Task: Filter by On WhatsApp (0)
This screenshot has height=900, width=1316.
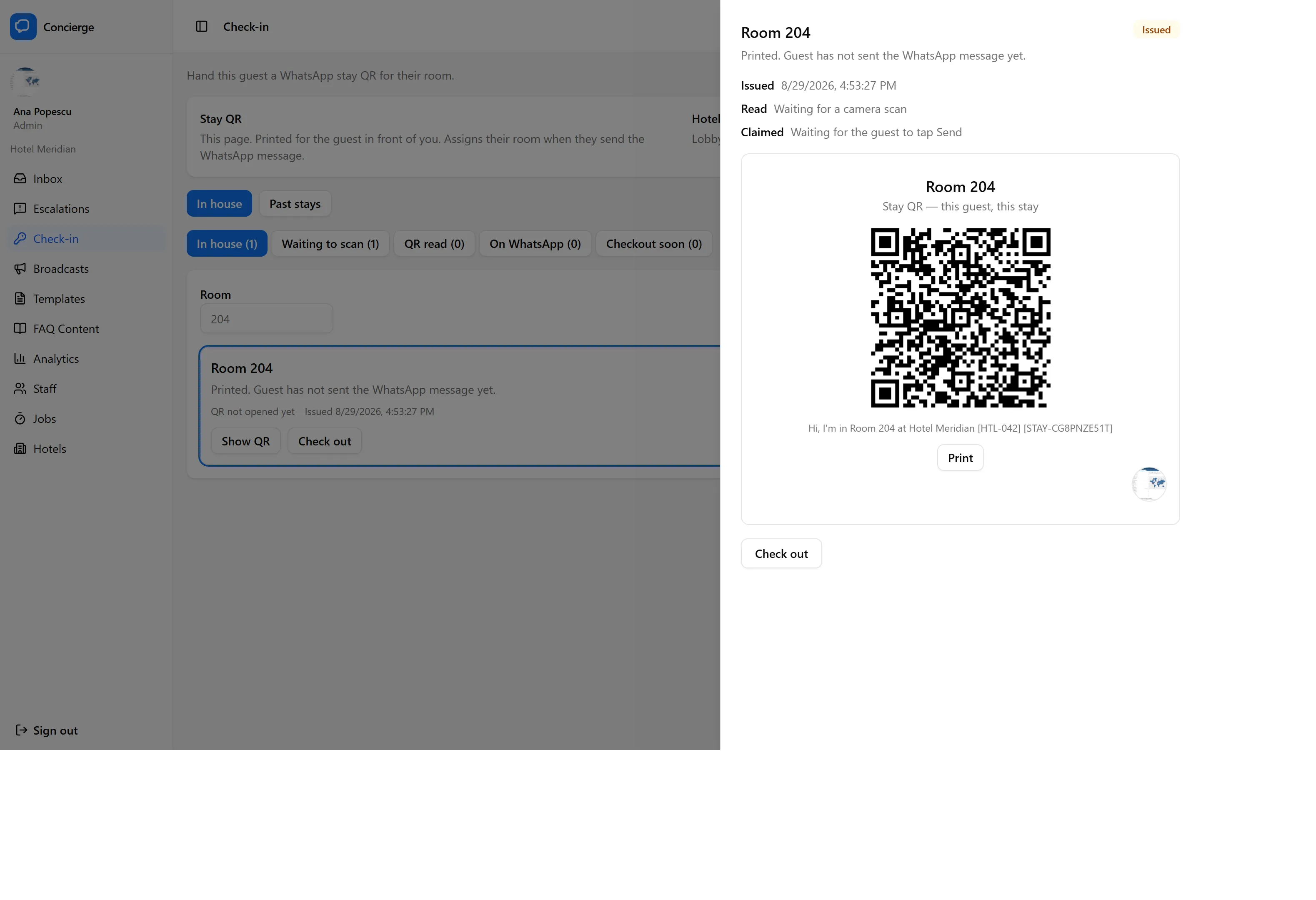Action: point(535,243)
